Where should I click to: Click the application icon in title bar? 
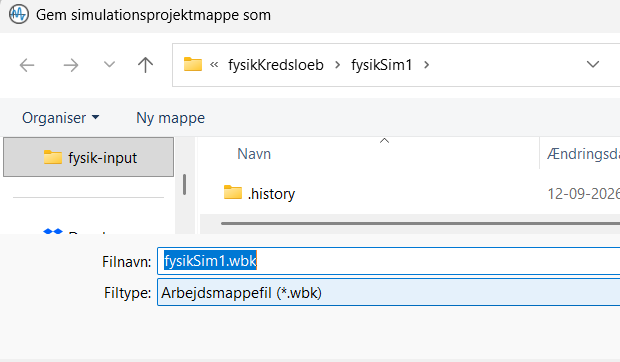[19, 14]
